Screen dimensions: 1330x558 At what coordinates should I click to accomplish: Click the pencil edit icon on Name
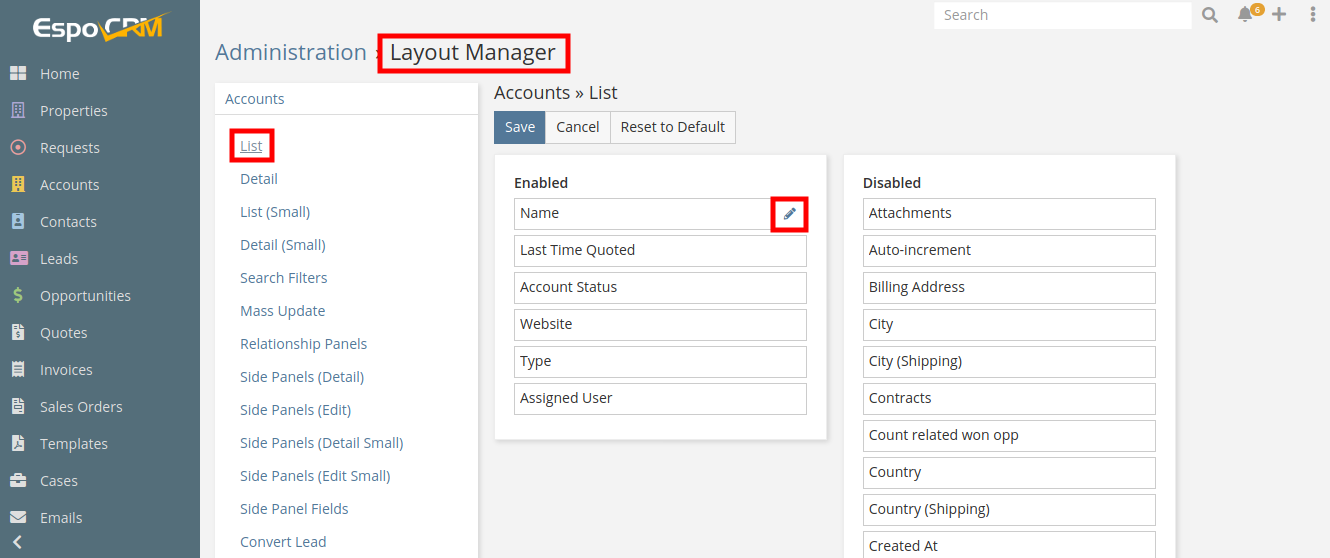789,214
